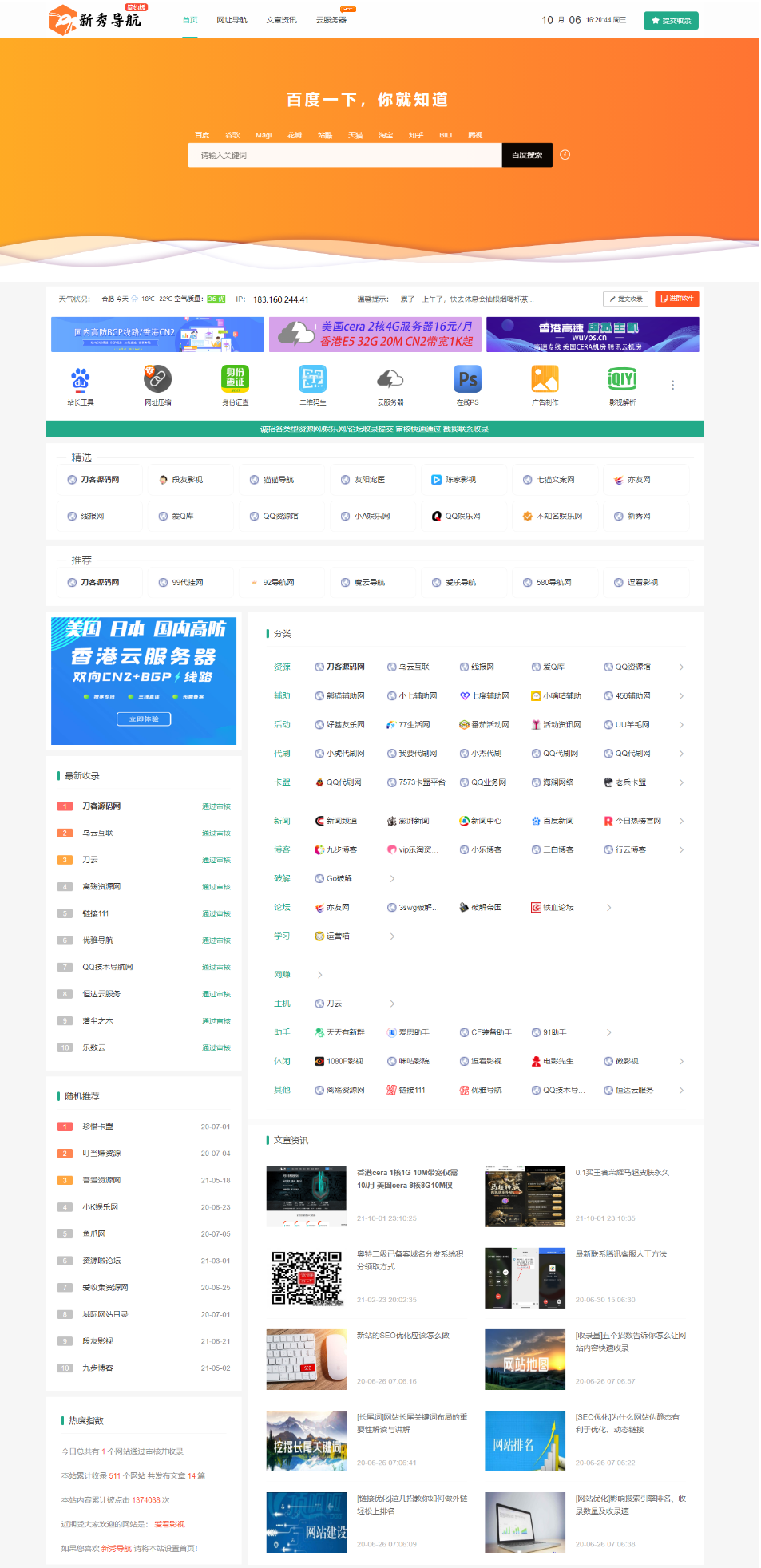Open the 在线PS Photoshop icon
This screenshot has height=1568, width=761.
pyautogui.click(x=468, y=379)
